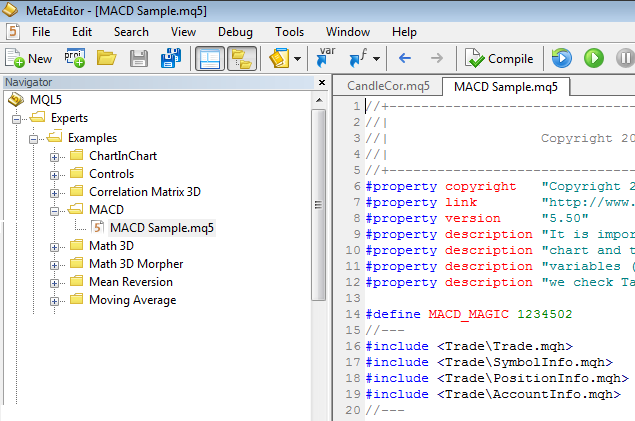635x421 pixels.
Task: Click the yellow styler tag icon
Action: [x=279, y=58]
